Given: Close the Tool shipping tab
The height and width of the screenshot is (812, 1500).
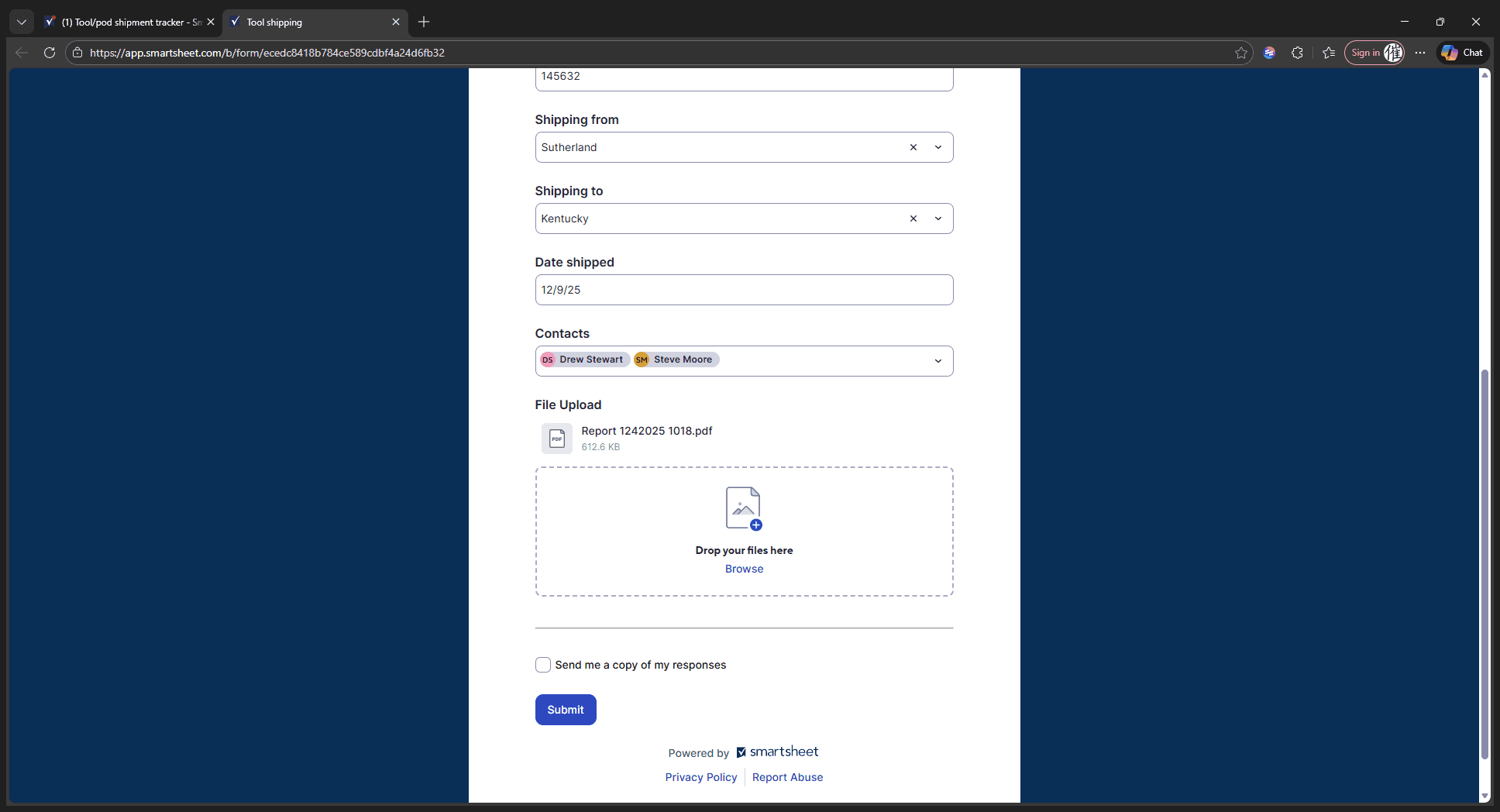Looking at the screenshot, I should tap(396, 22).
